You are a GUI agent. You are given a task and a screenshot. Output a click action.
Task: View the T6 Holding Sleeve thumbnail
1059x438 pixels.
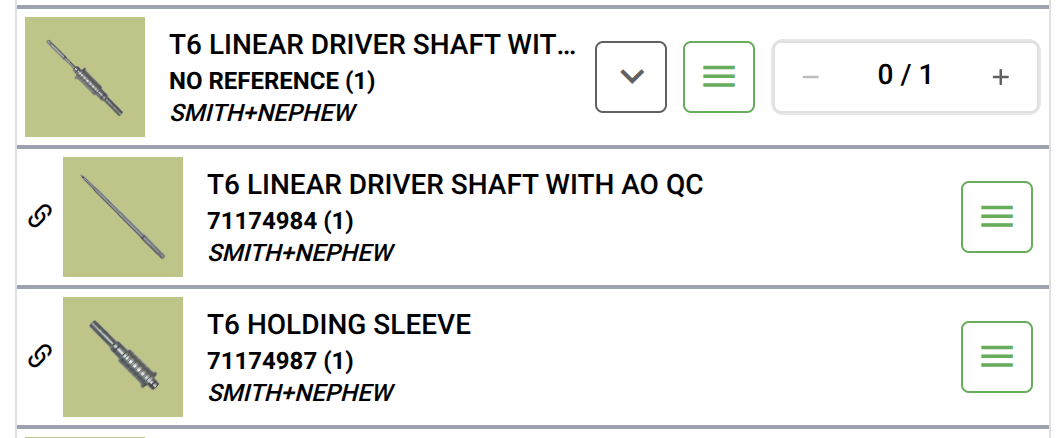pyautogui.click(x=123, y=357)
